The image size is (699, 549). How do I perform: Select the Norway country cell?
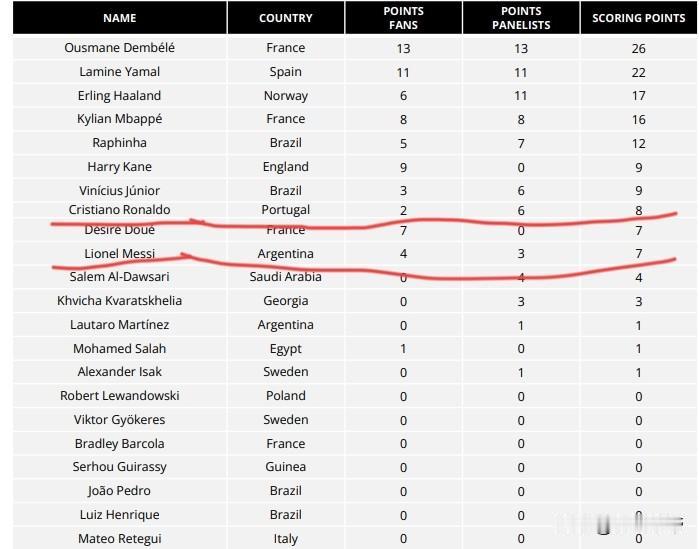click(285, 96)
